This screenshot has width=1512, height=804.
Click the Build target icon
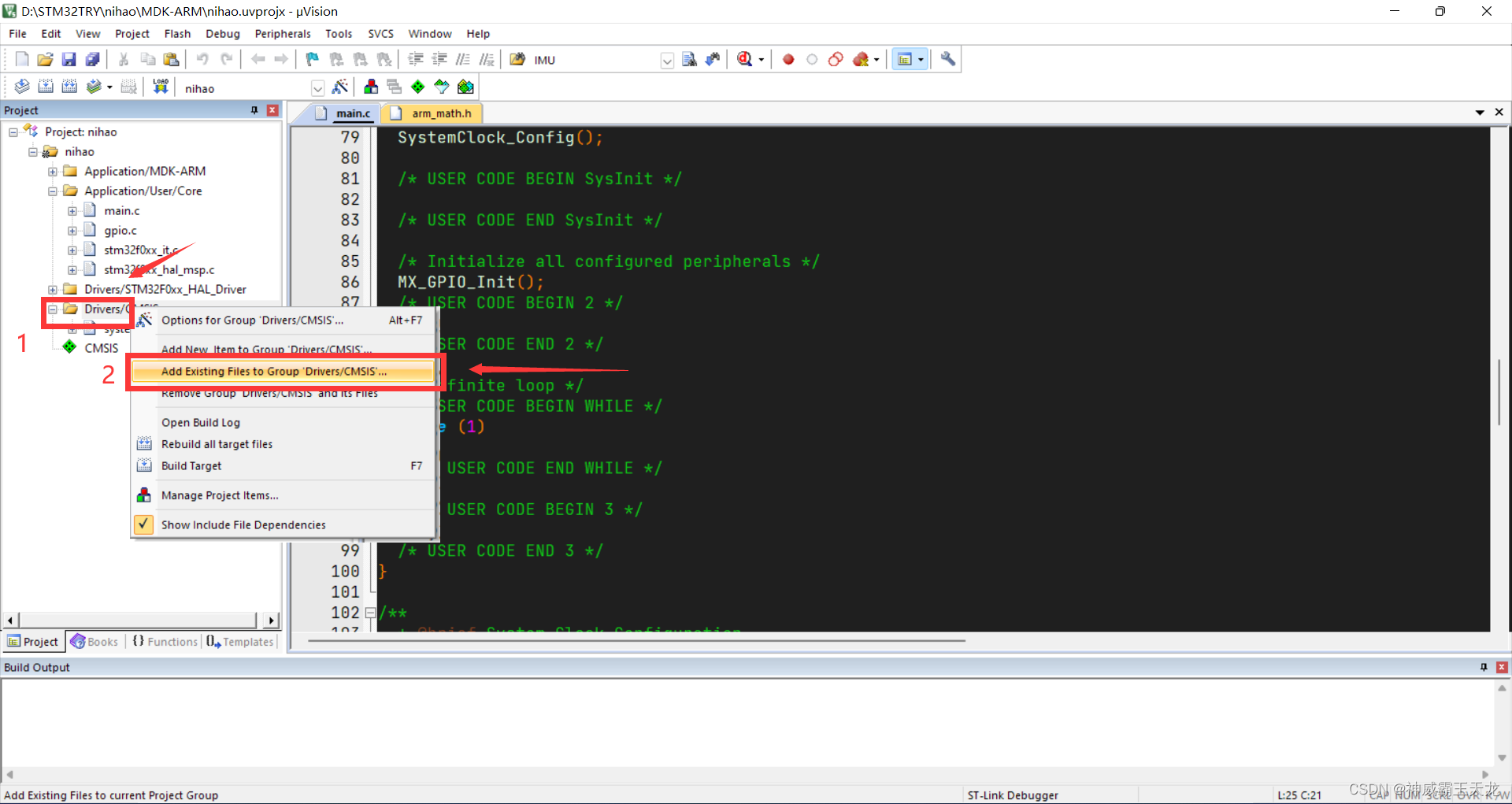click(x=46, y=87)
